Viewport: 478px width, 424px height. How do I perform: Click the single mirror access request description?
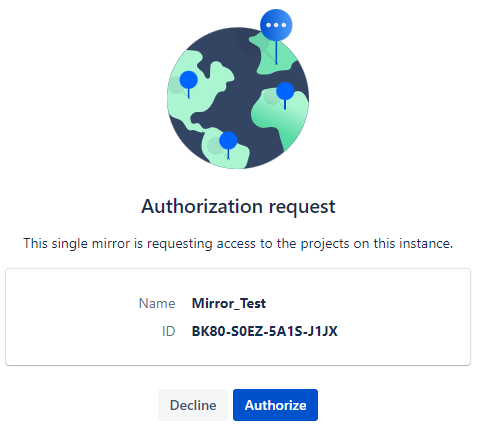click(238, 244)
